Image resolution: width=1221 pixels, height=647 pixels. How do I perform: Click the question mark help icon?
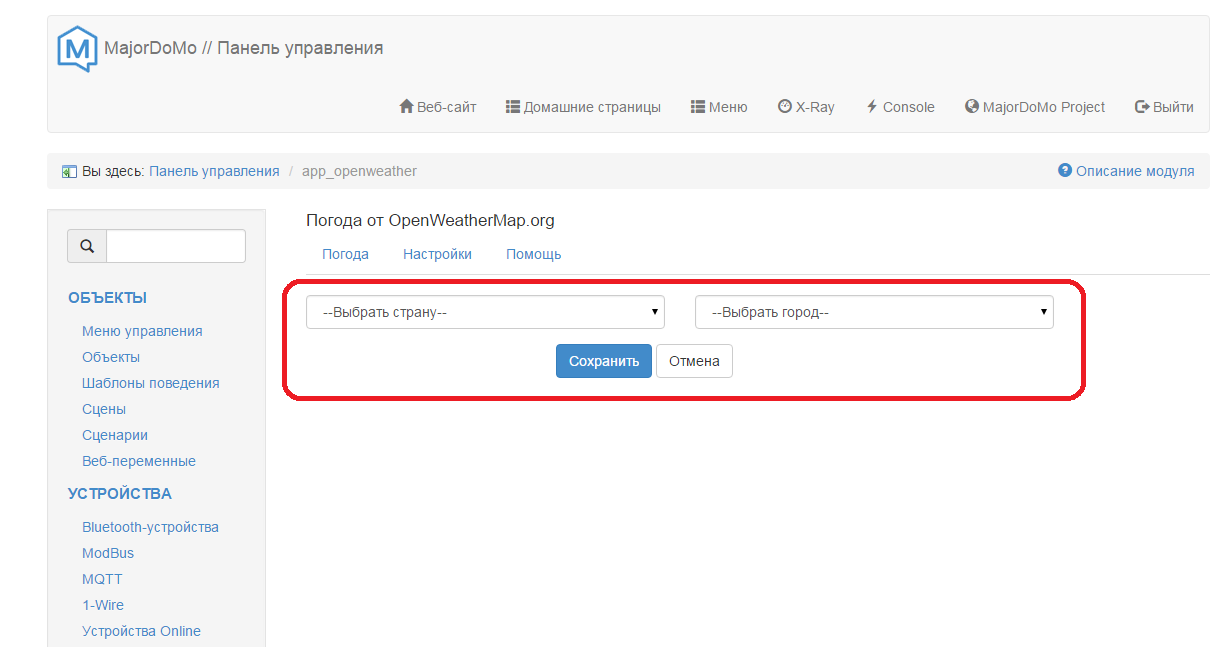pos(1065,171)
